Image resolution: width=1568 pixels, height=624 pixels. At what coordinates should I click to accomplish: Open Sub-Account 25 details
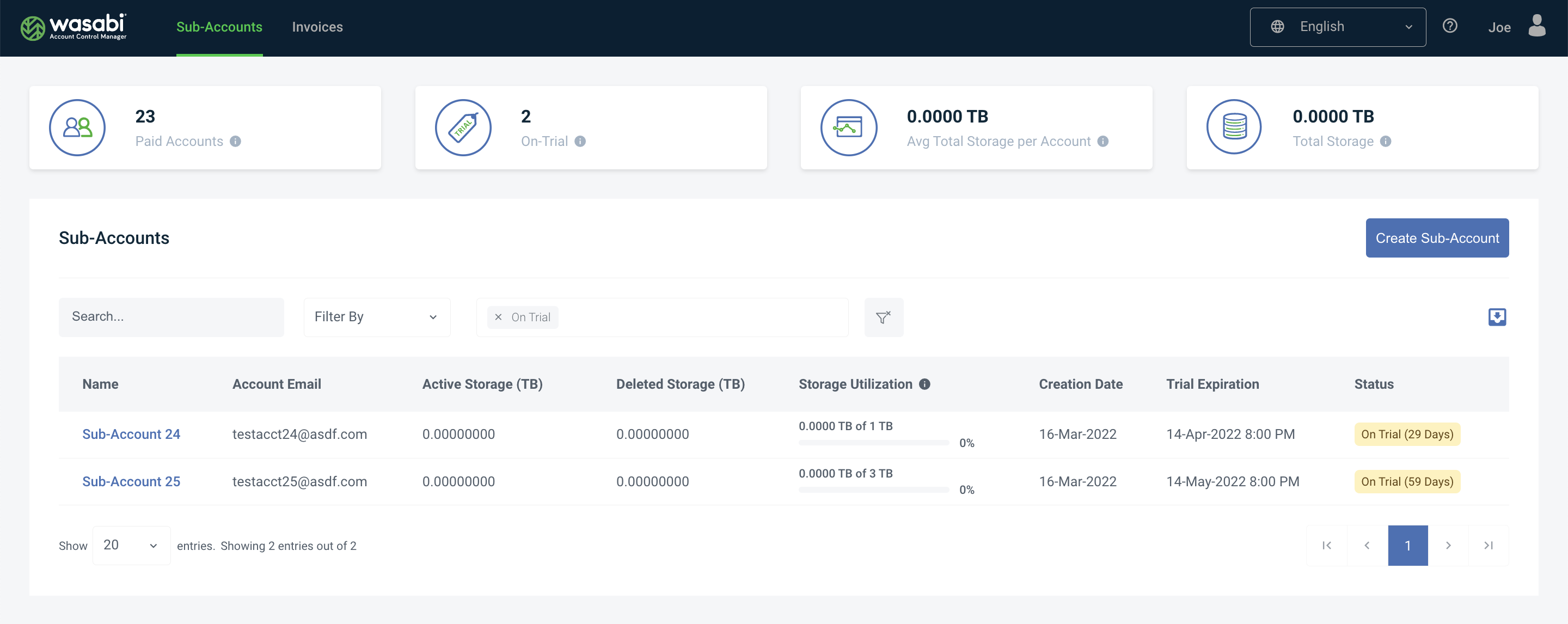(x=131, y=481)
